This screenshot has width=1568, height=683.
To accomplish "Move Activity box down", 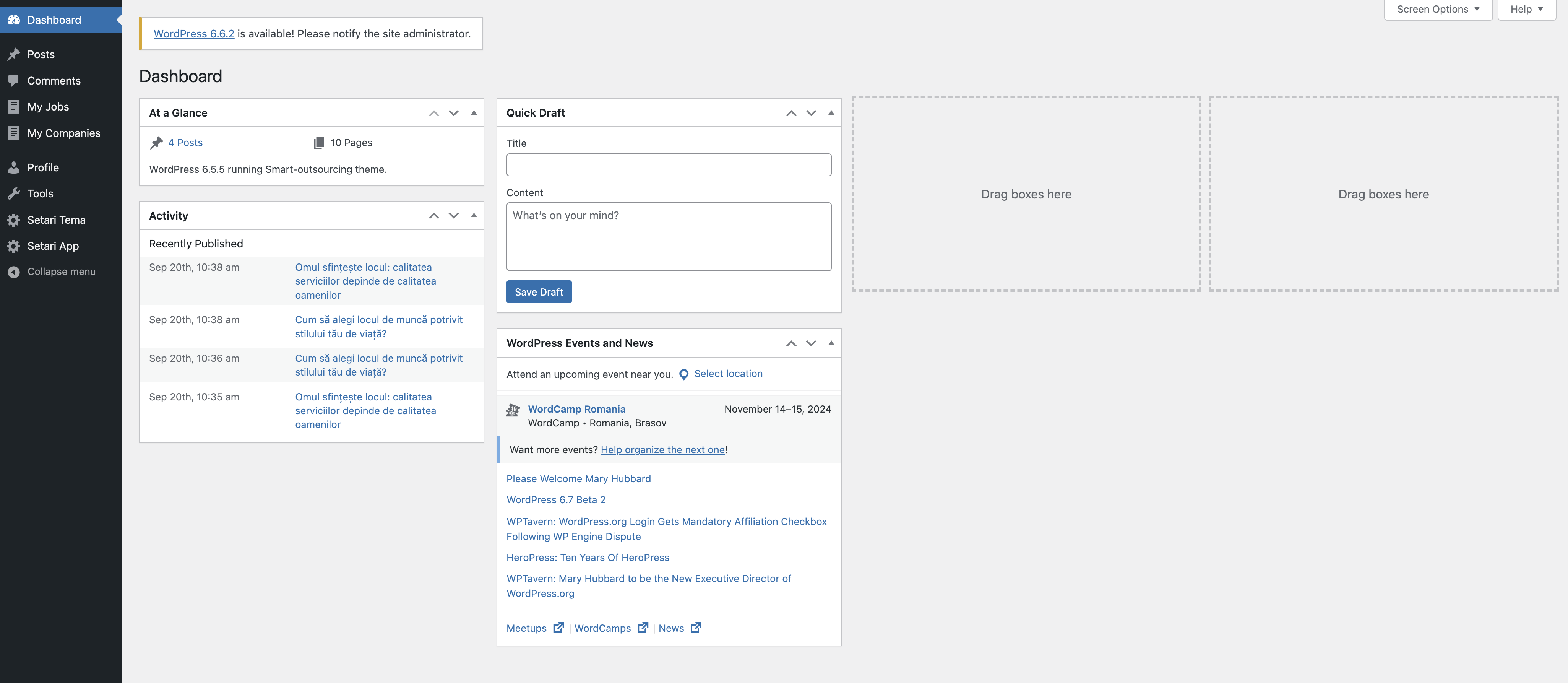I will [x=453, y=215].
